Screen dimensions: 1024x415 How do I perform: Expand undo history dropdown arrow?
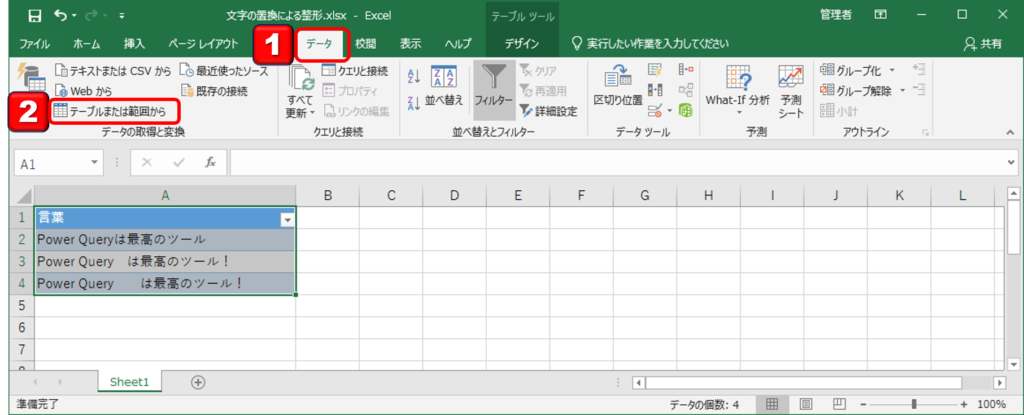74,15
